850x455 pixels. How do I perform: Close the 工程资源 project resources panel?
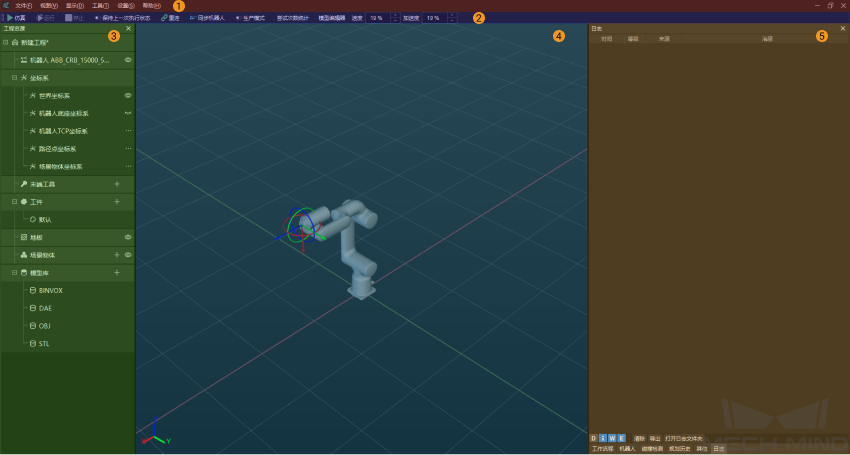pos(128,28)
